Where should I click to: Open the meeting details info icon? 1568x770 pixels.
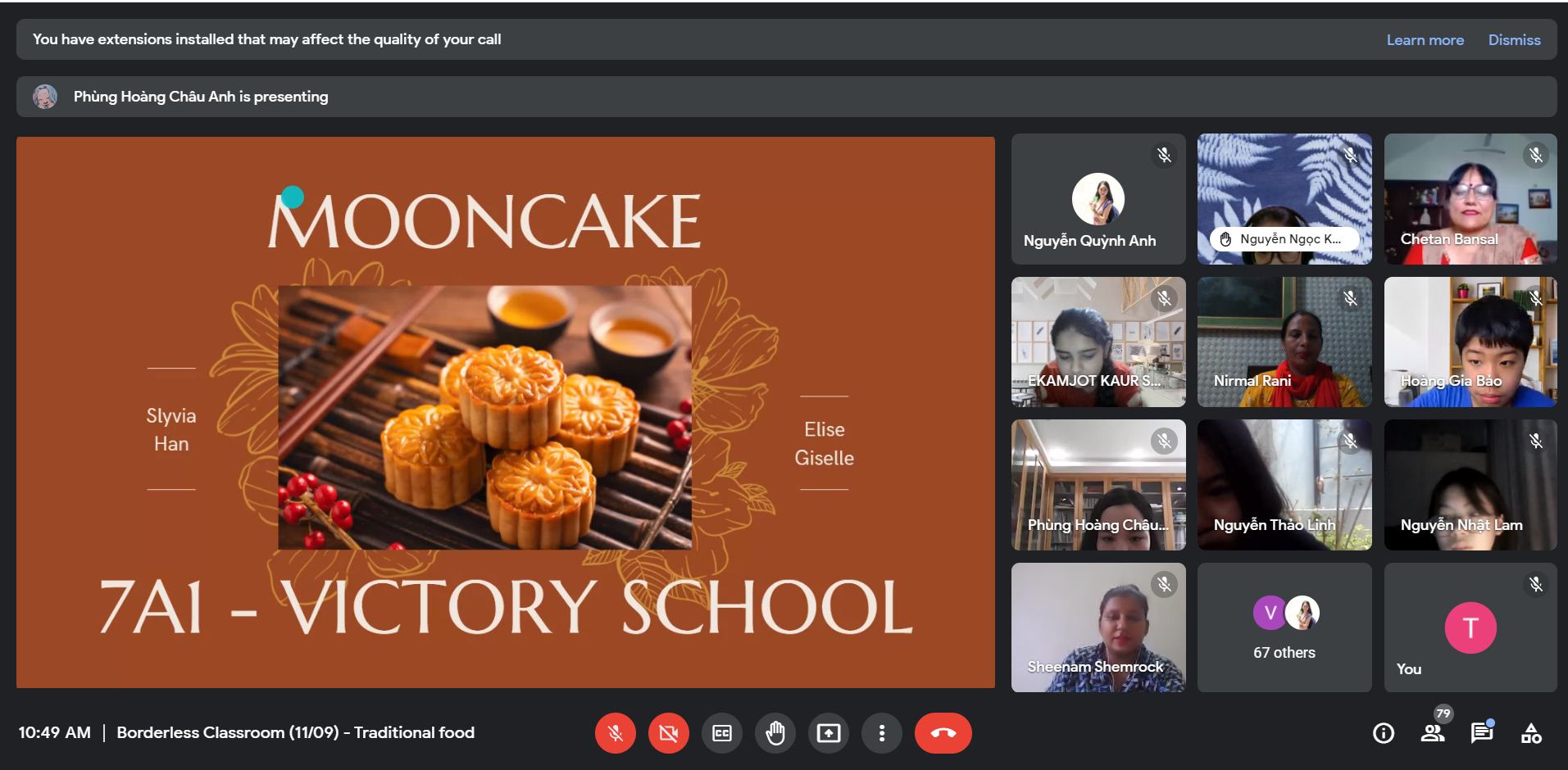tap(1384, 733)
